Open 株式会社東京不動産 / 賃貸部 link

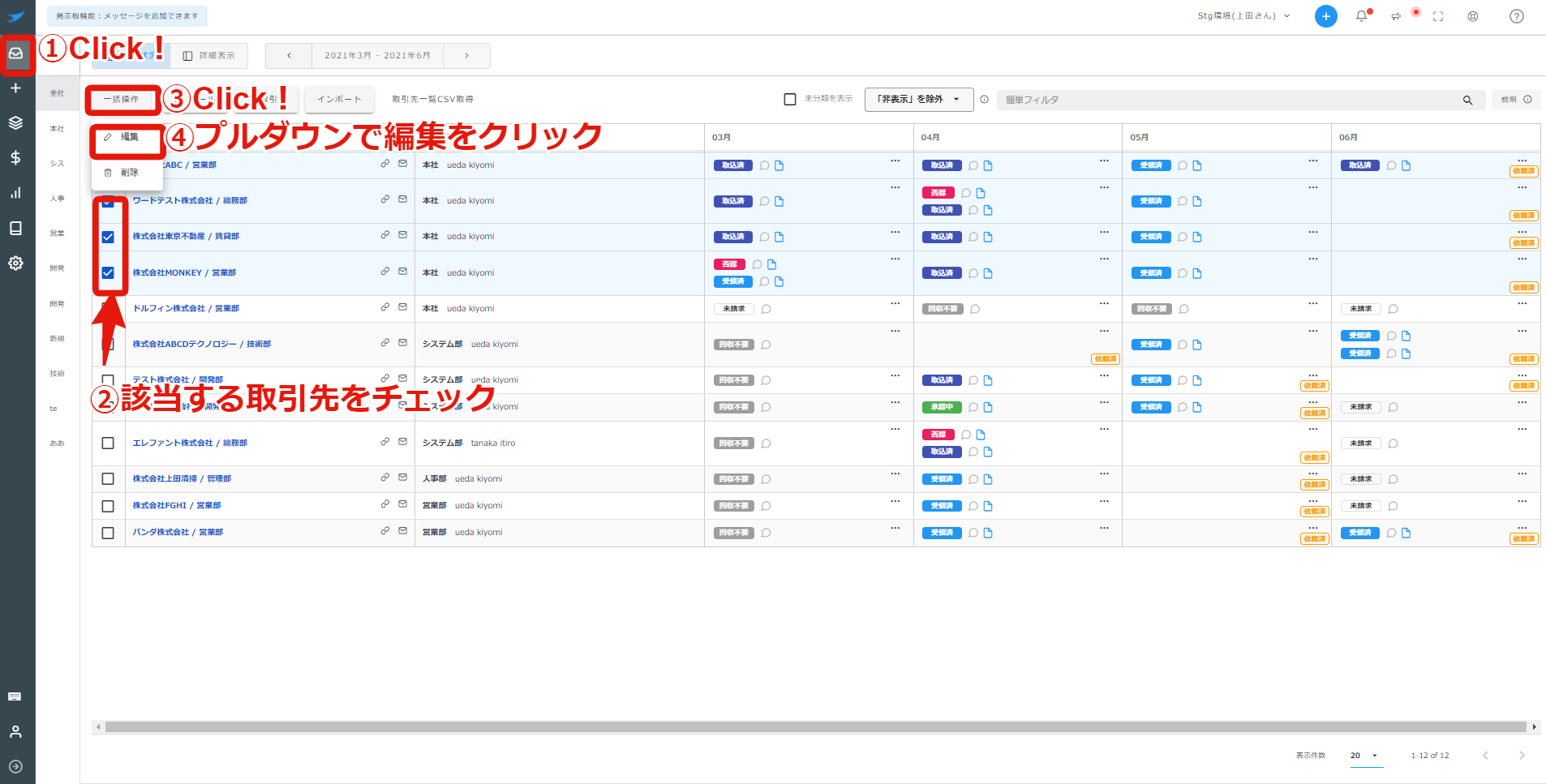186,236
